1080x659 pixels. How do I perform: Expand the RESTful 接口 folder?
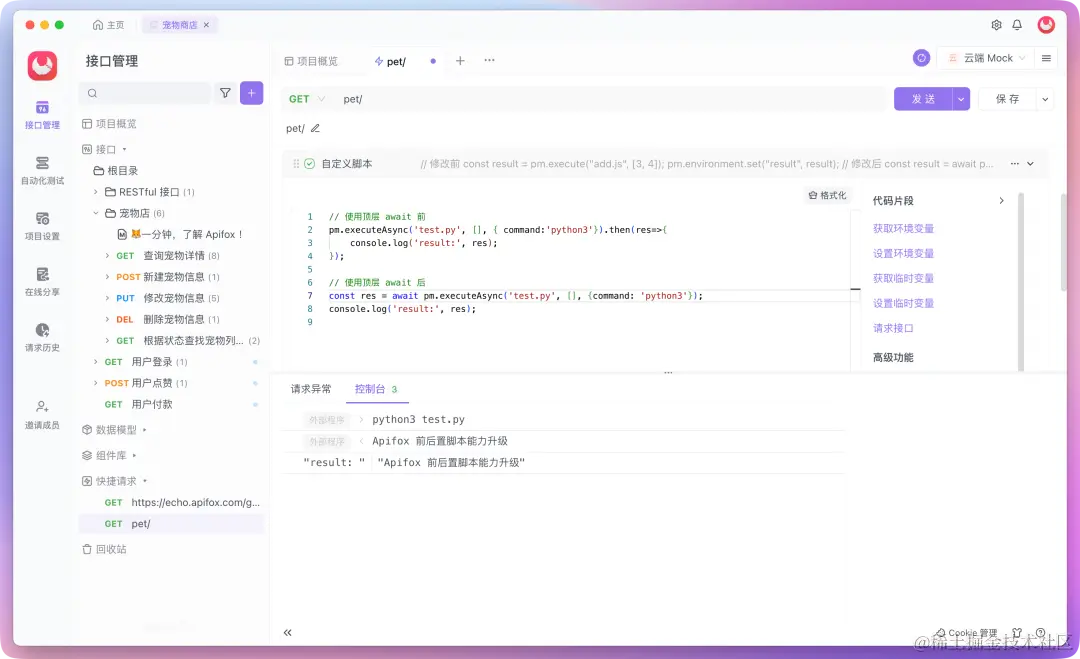coord(96,192)
